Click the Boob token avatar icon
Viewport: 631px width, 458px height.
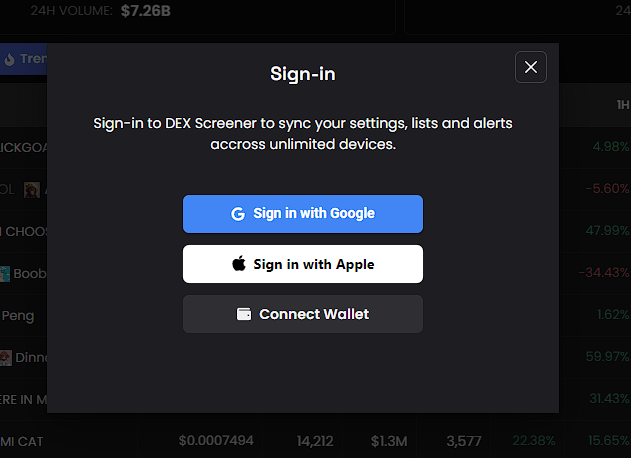tap(5, 273)
